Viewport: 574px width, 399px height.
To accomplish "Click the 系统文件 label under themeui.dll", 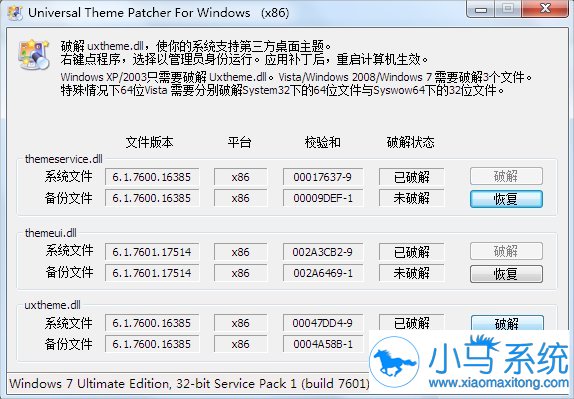I will pyautogui.click(x=69, y=251).
